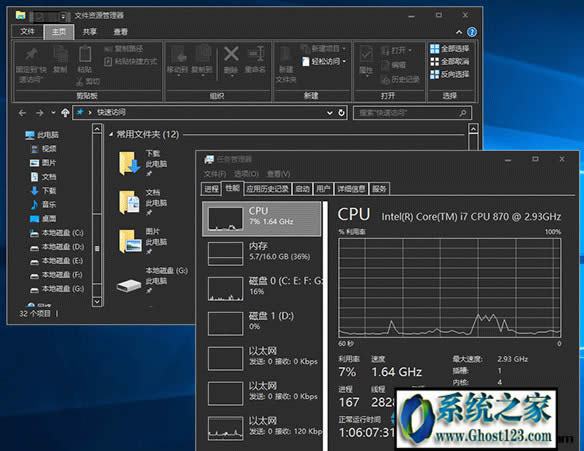Select the 下载 folder icon
The height and width of the screenshot is (451, 584).
(130, 163)
